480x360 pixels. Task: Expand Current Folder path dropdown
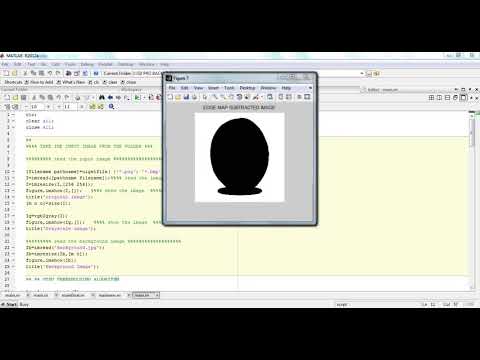(x=362, y=73)
